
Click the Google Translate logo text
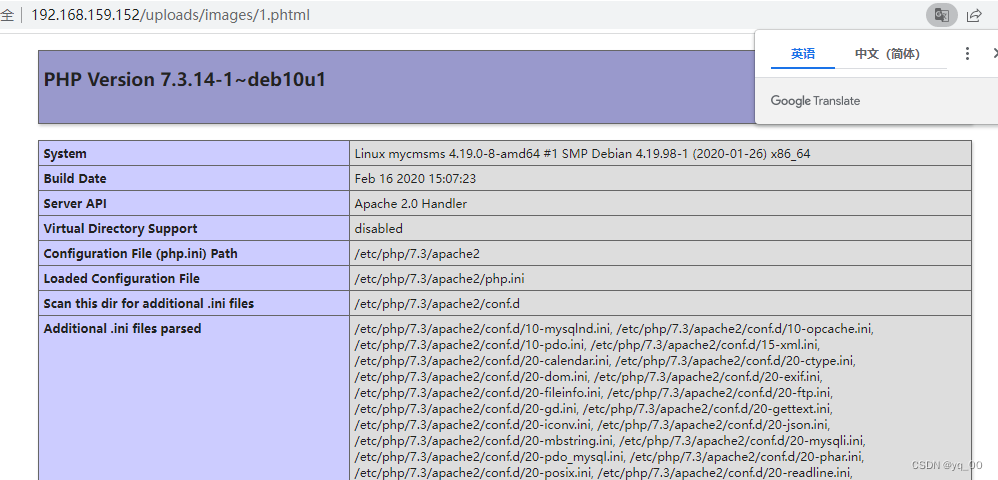click(815, 101)
